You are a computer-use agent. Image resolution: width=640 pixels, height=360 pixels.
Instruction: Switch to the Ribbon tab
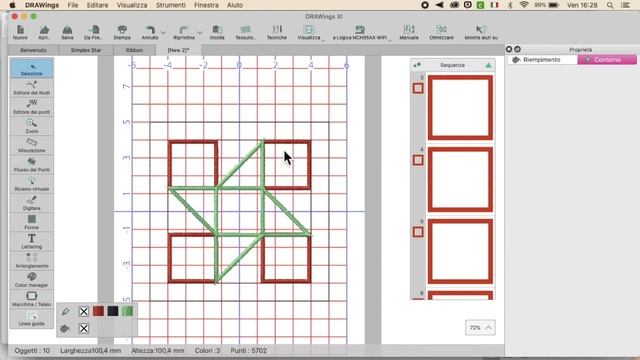click(134, 50)
